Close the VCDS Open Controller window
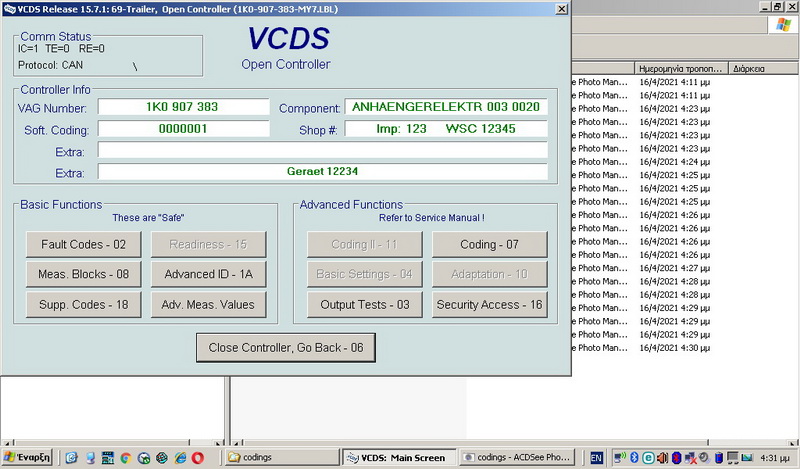This screenshot has height=469, width=800. (x=561, y=9)
